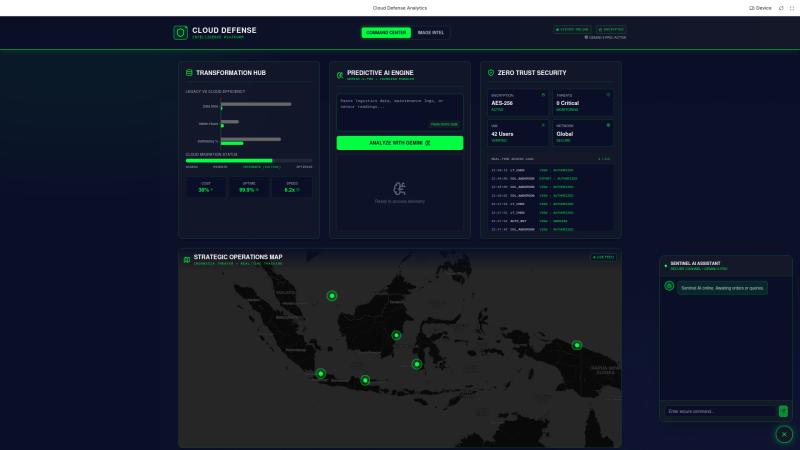Click the Sentinel AI Assistant header title
This screenshot has width=800, height=450.
click(x=695, y=263)
